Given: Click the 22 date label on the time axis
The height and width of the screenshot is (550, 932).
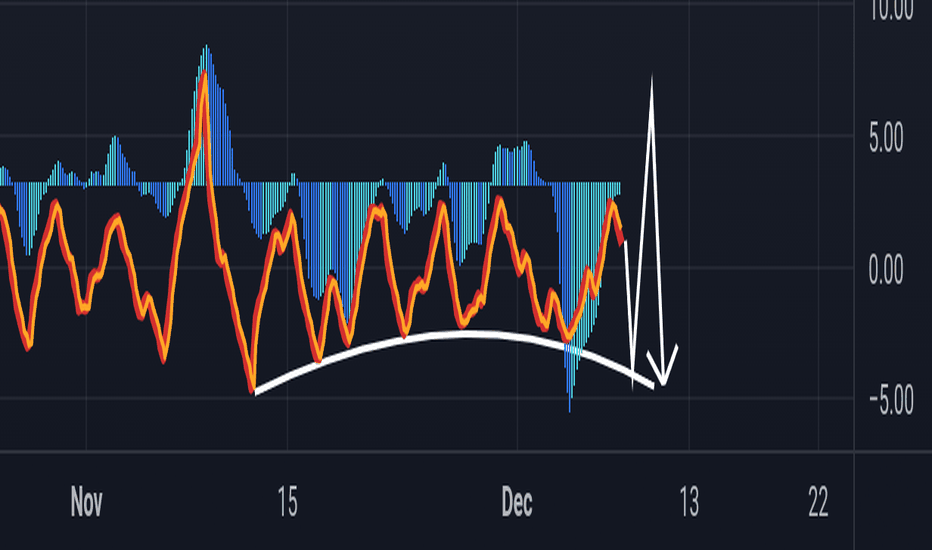Looking at the screenshot, I should tap(818, 502).
